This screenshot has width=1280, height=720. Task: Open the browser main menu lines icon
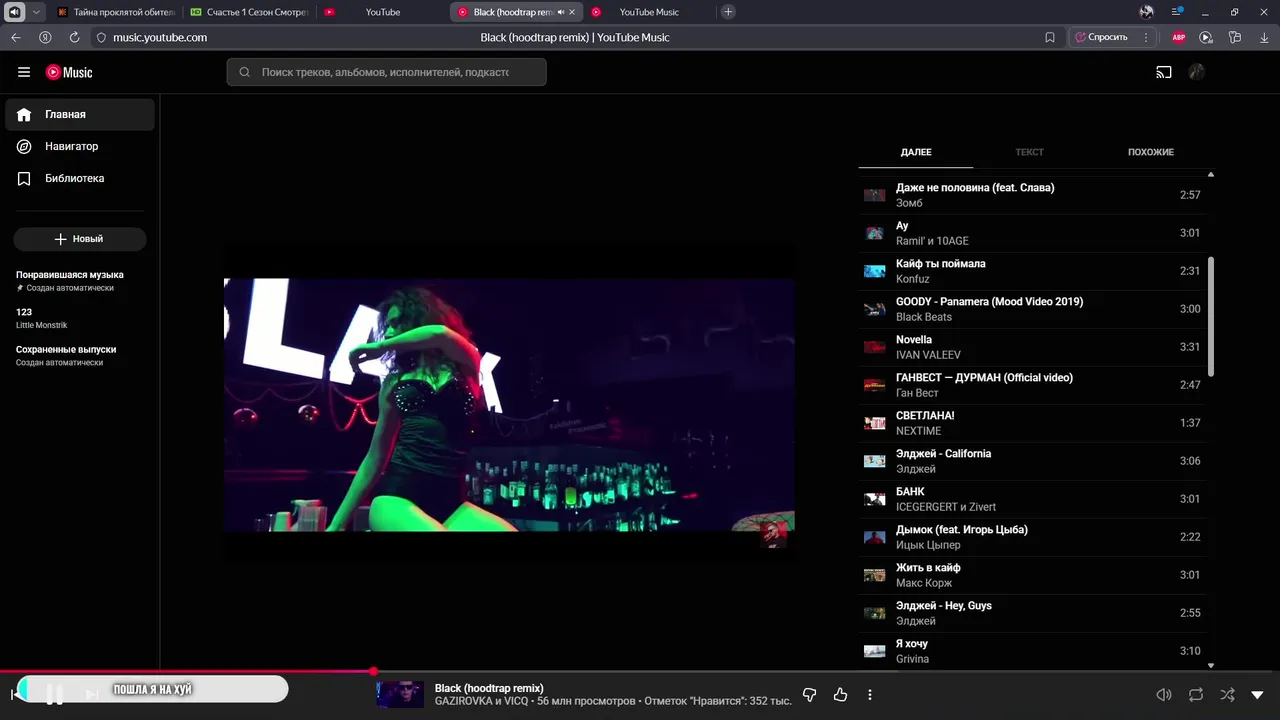pos(1177,12)
